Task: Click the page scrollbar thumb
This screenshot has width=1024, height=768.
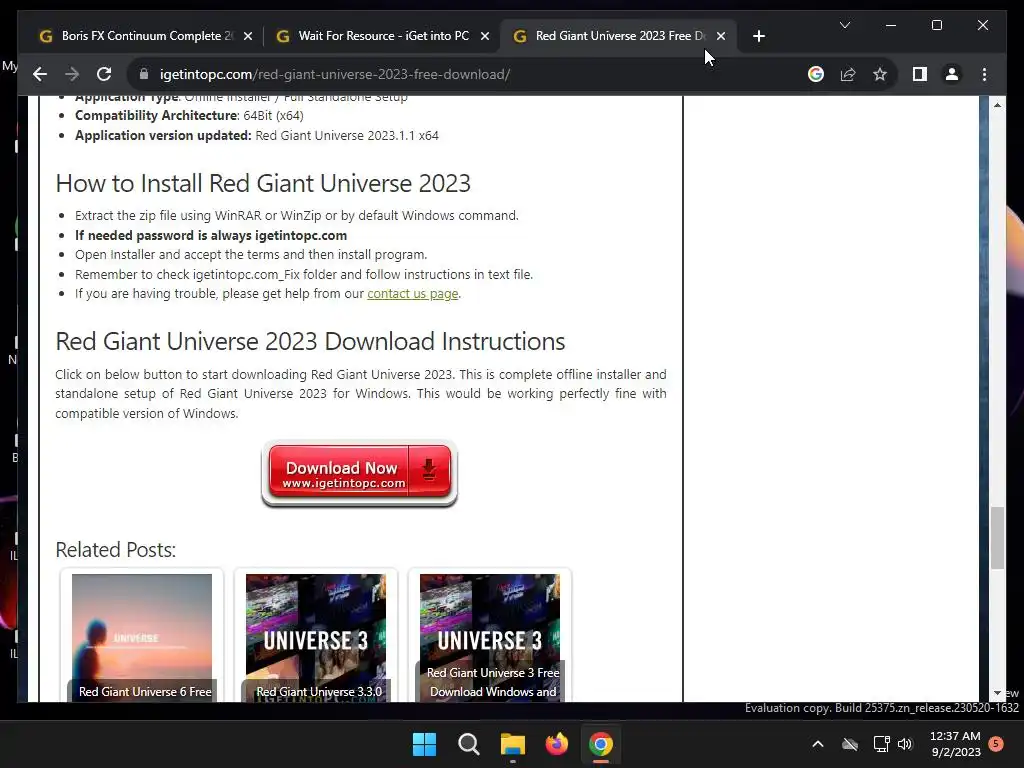Action: tap(997, 538)
